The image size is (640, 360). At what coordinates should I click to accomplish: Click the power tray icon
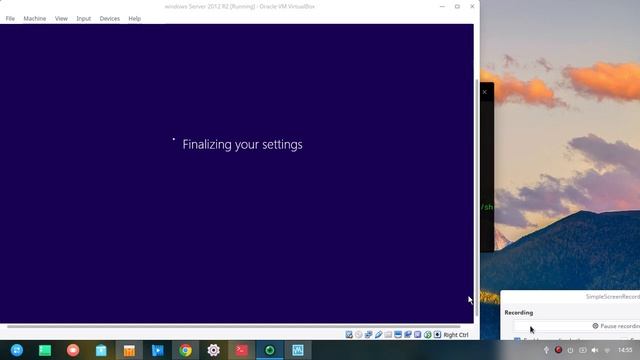click(570, 350)
